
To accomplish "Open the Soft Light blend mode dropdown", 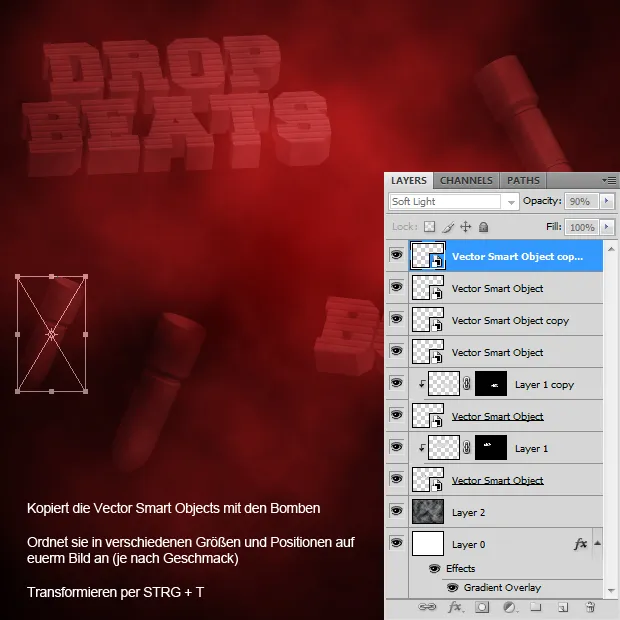I will pyautogui.click(x=453, y=201).
